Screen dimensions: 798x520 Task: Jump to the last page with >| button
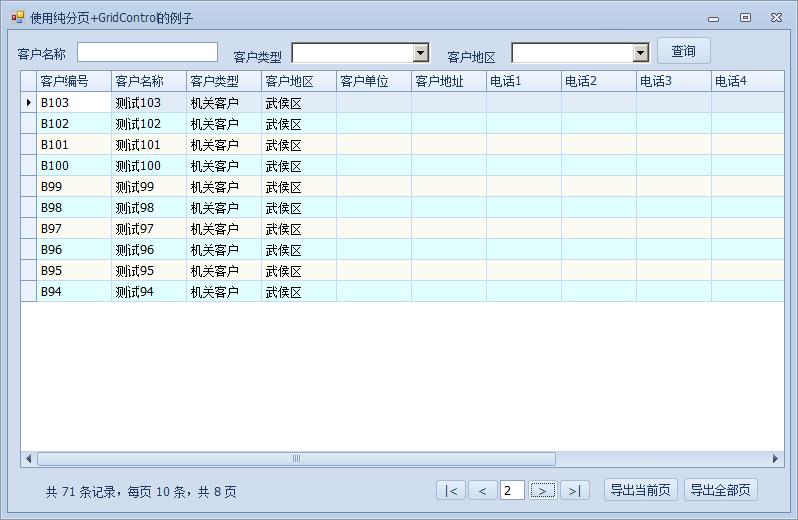pyautogui.click(x=575, y=490)
